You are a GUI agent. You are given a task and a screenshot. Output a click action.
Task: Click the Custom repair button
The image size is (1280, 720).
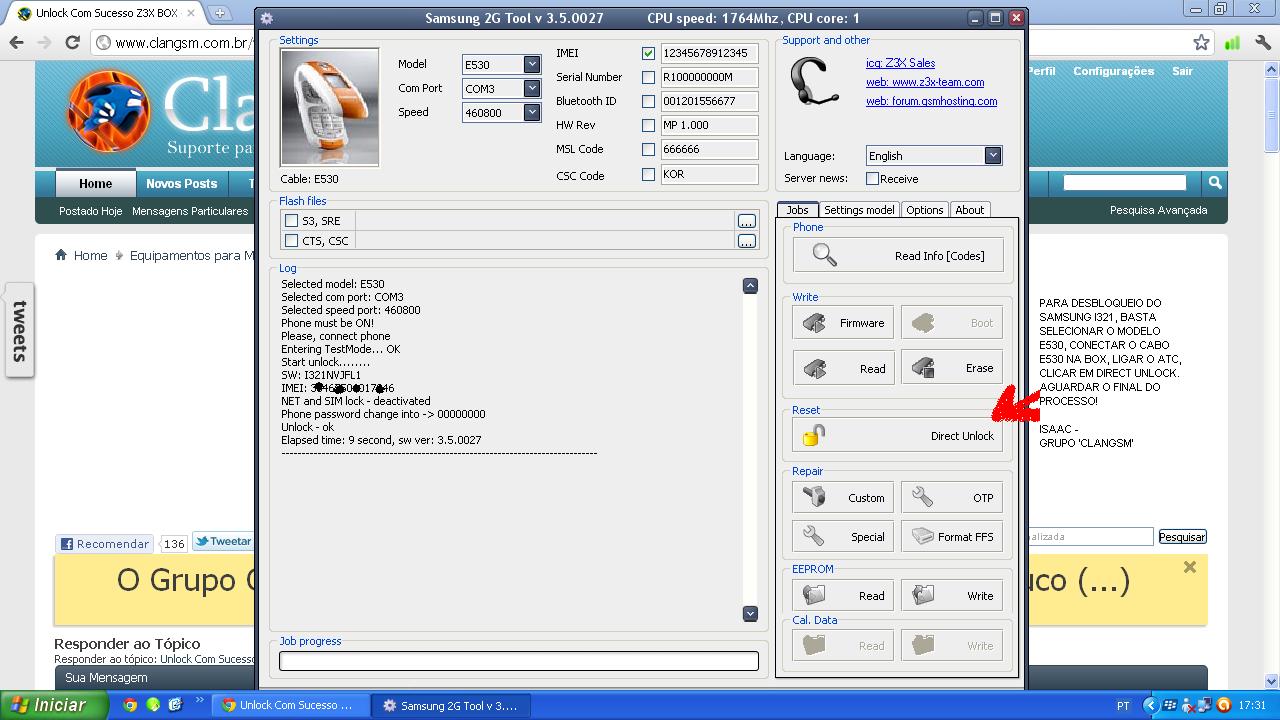click(843, 498)
